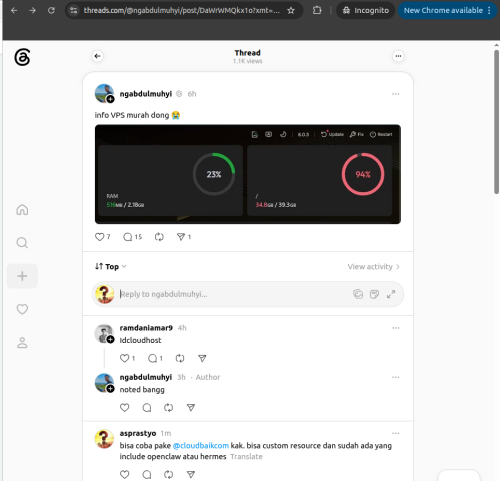
Task: Open more options on ramdaniamar9's reply
Action: [395, 328]
